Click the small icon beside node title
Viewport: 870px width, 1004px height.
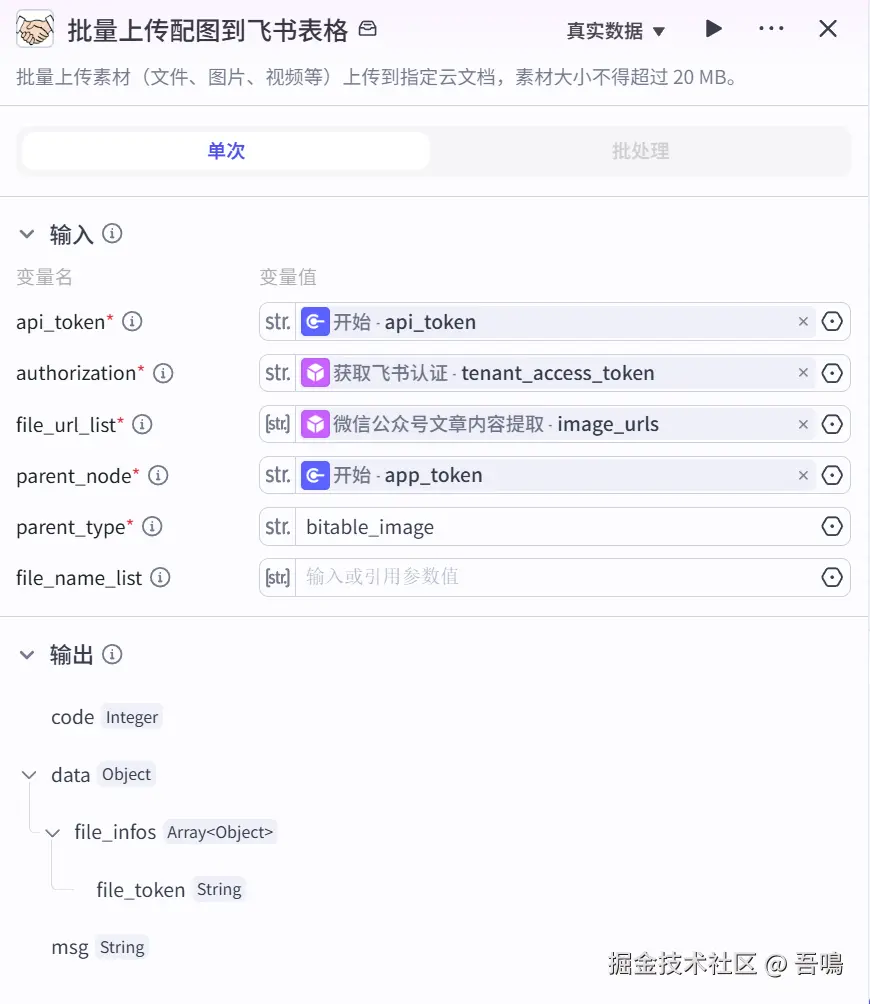(367, 29)
